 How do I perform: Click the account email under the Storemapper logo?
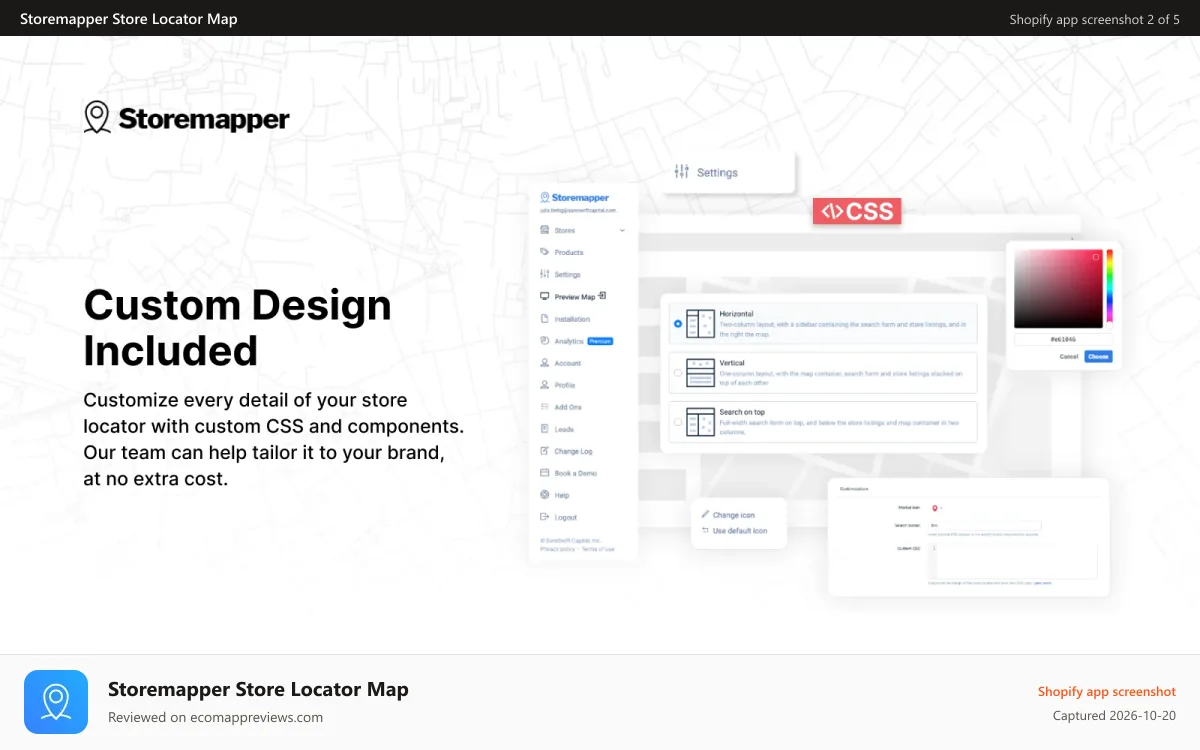(578, 211)
